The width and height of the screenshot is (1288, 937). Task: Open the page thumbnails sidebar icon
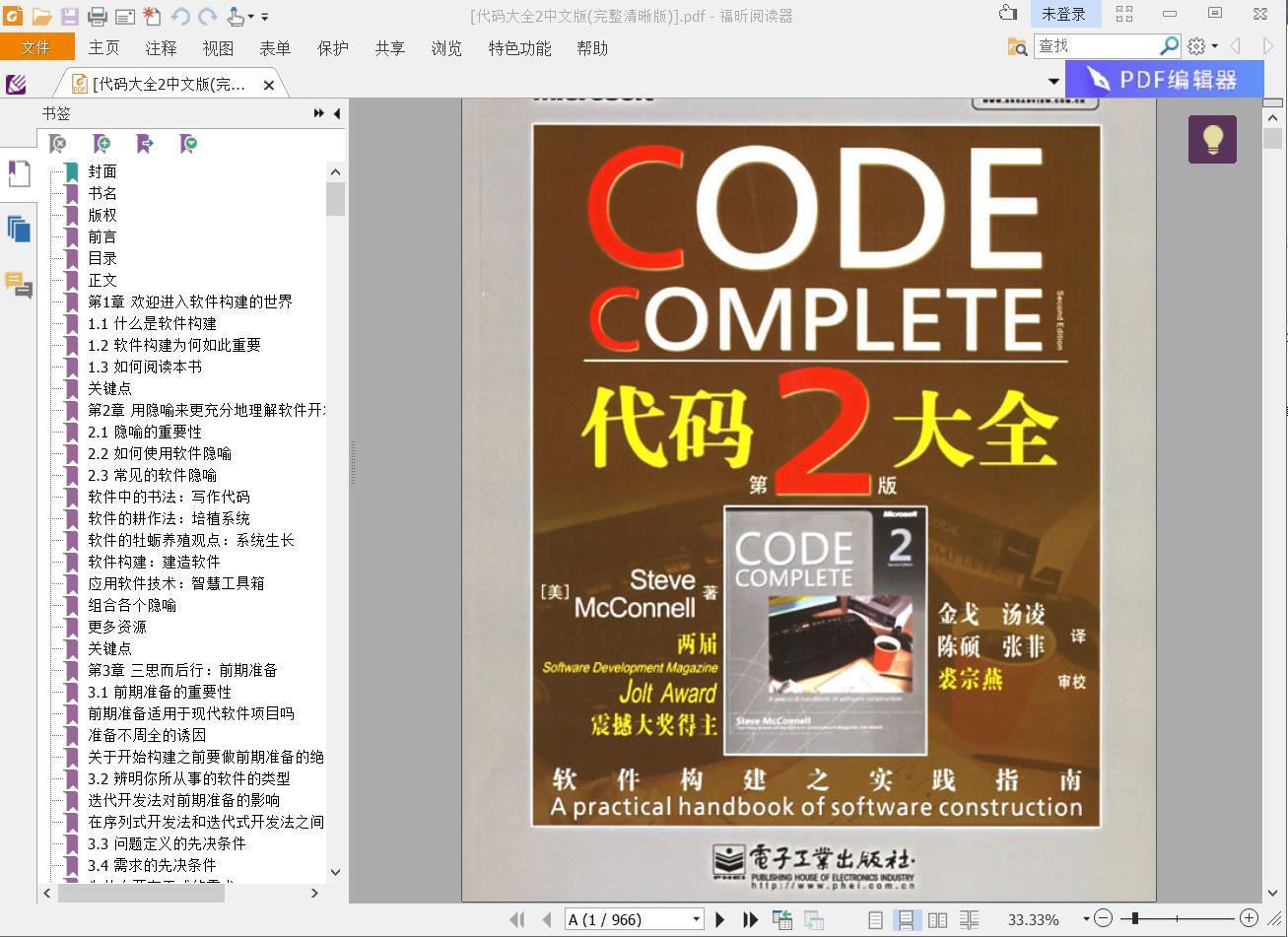19,229
